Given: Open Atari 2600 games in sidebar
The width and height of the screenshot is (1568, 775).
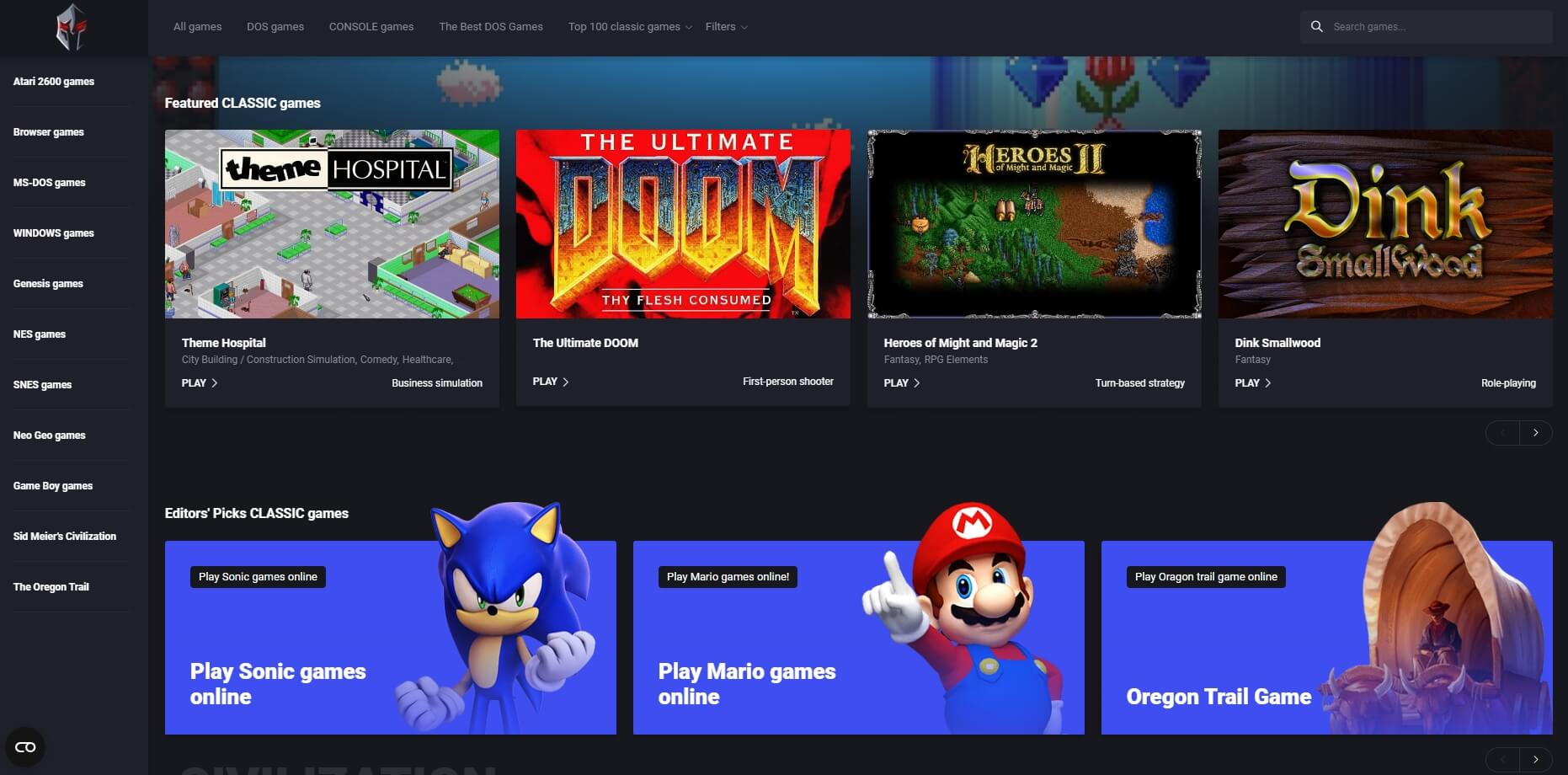Looking at the screenshot, I should [x=54, y=82].
